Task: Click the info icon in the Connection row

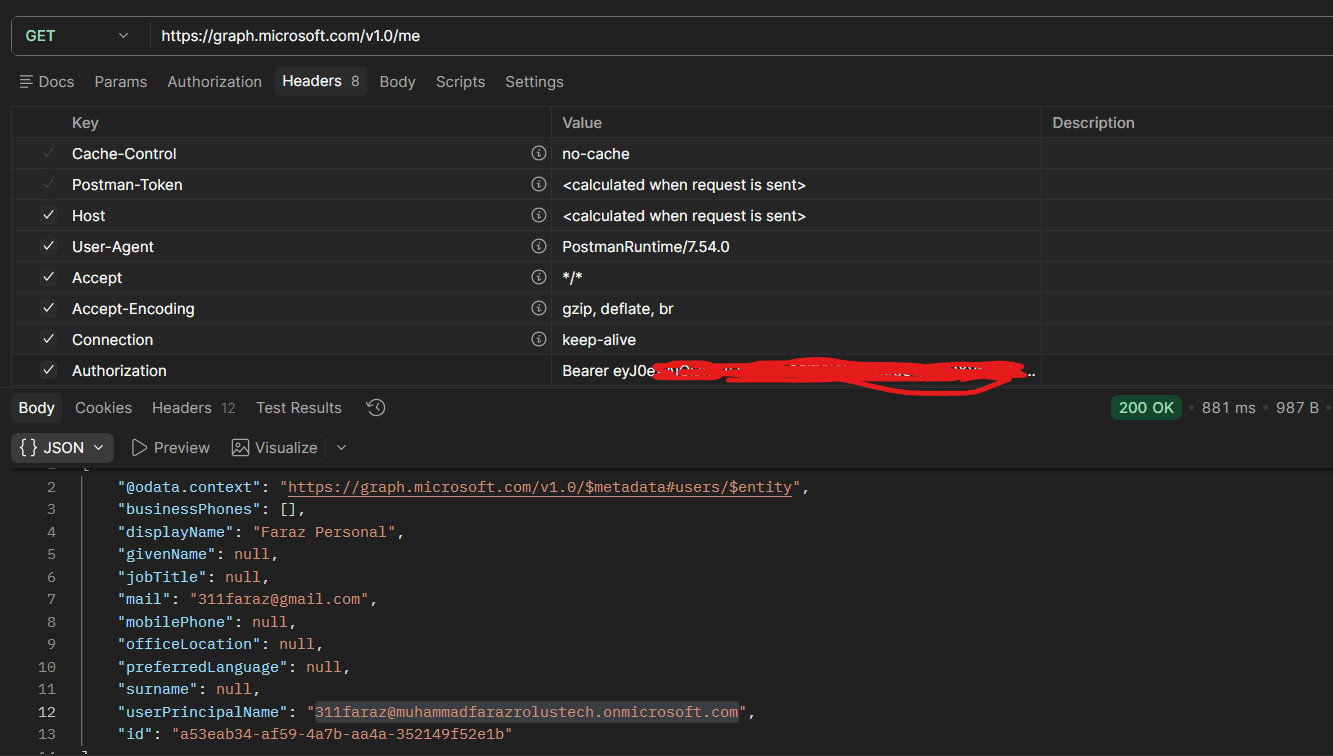Action: (x=539, y=340)
